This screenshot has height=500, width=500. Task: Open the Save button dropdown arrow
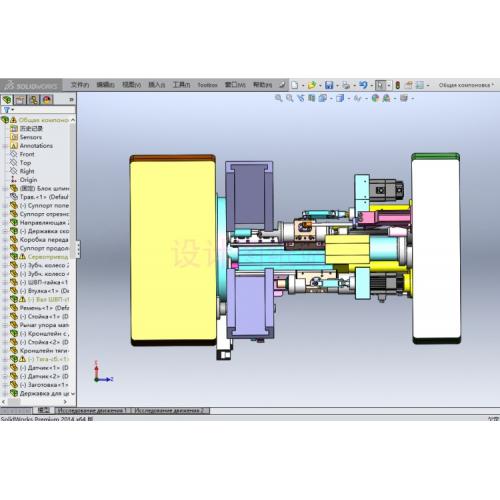point(337,86)
